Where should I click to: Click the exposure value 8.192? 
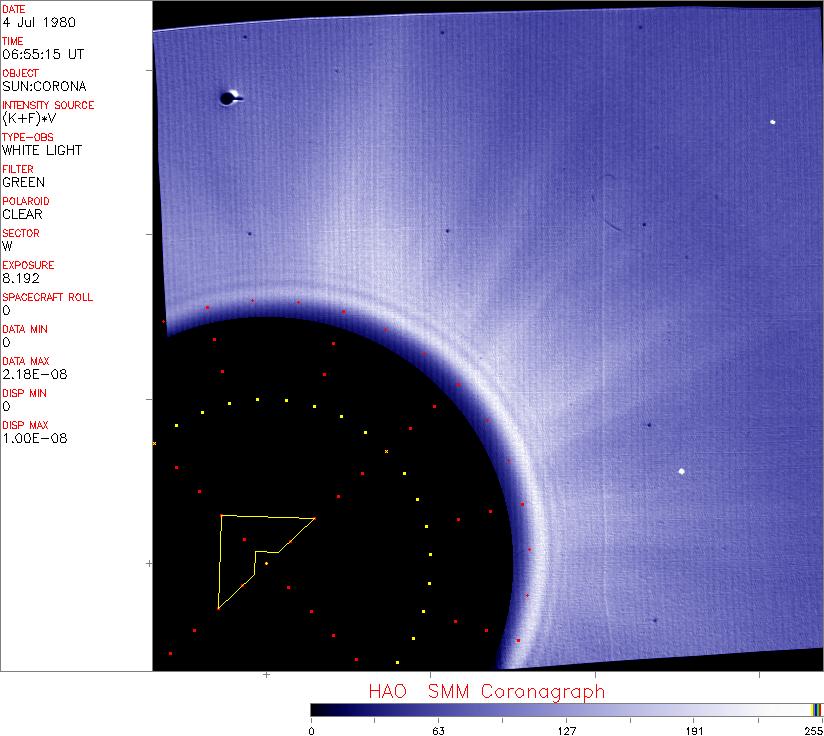(x=21, y=278)
